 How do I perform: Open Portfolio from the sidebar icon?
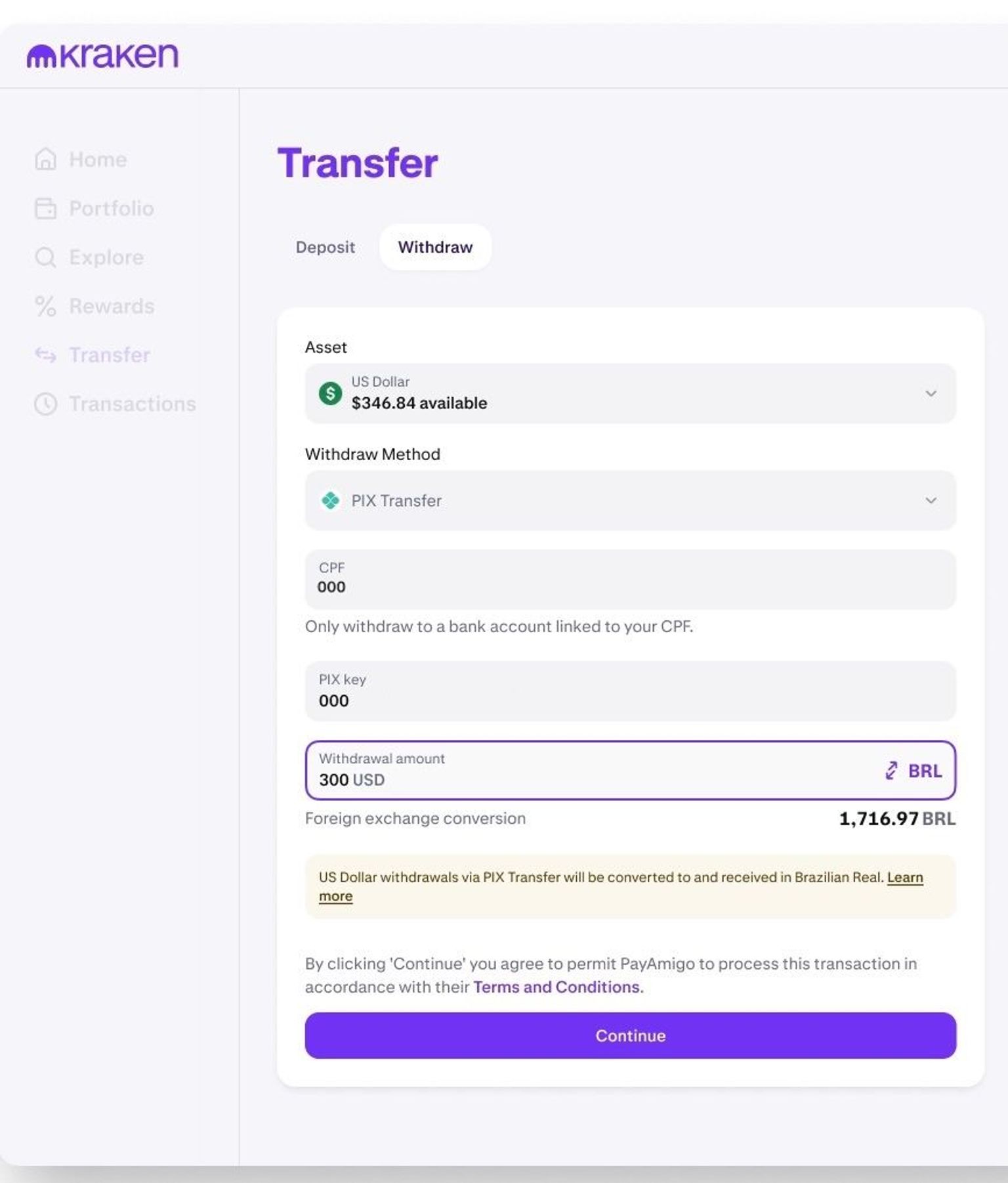[45, 208]
